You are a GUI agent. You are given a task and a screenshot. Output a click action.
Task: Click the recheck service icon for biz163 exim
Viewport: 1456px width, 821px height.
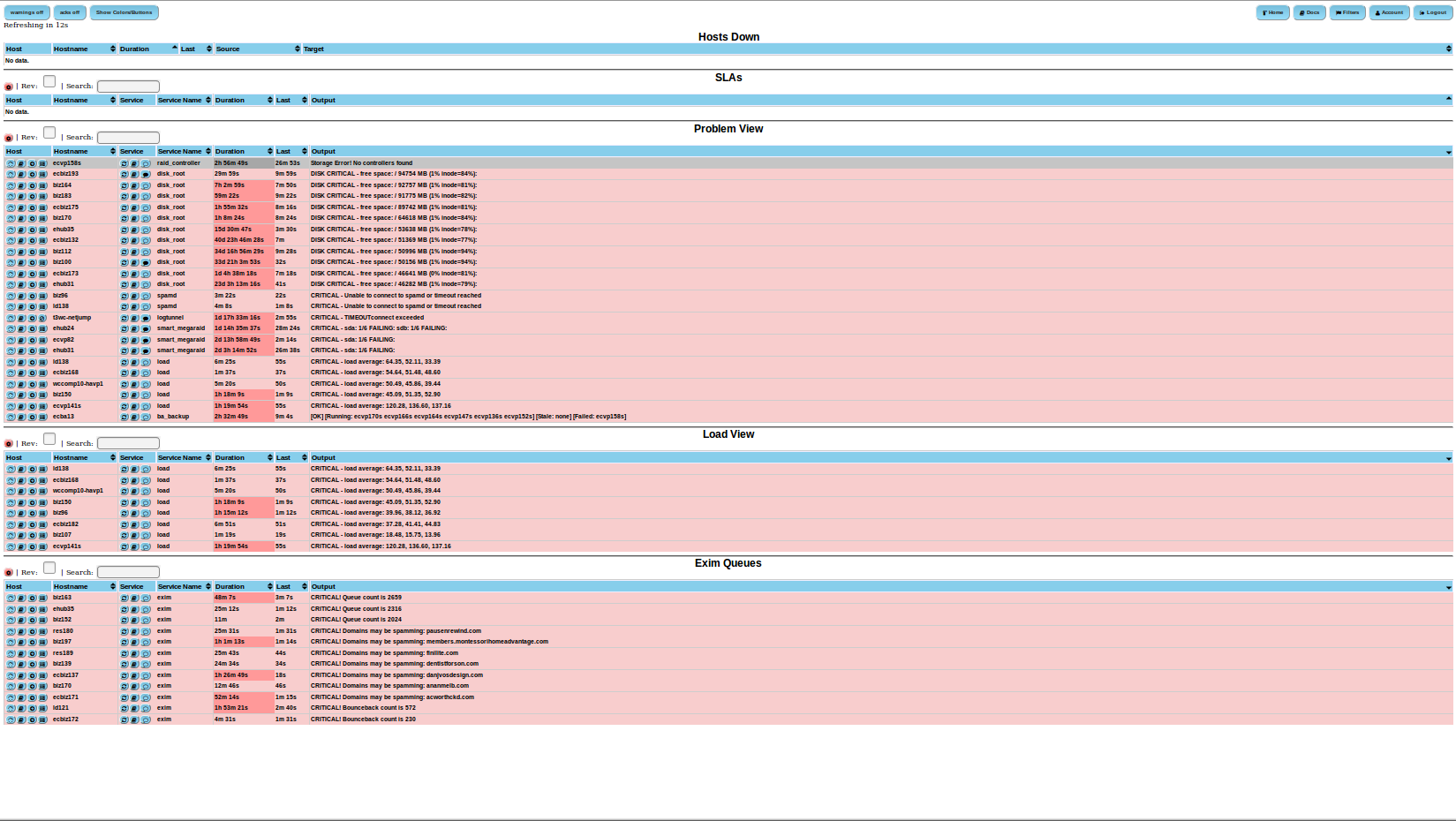(x=124, y=599)
